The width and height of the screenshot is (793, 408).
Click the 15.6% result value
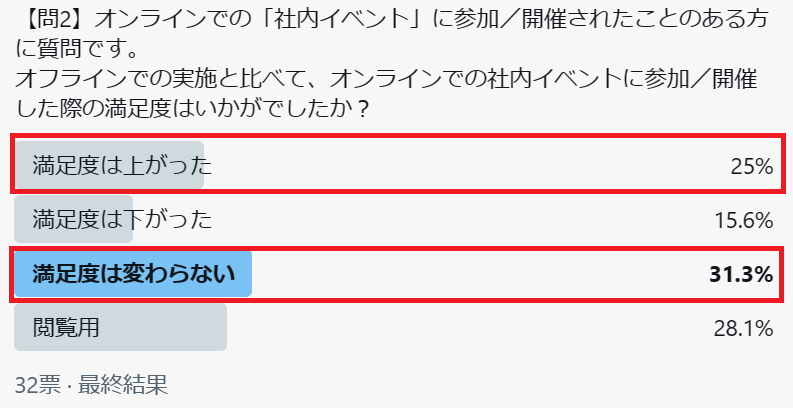coord(744,220)
